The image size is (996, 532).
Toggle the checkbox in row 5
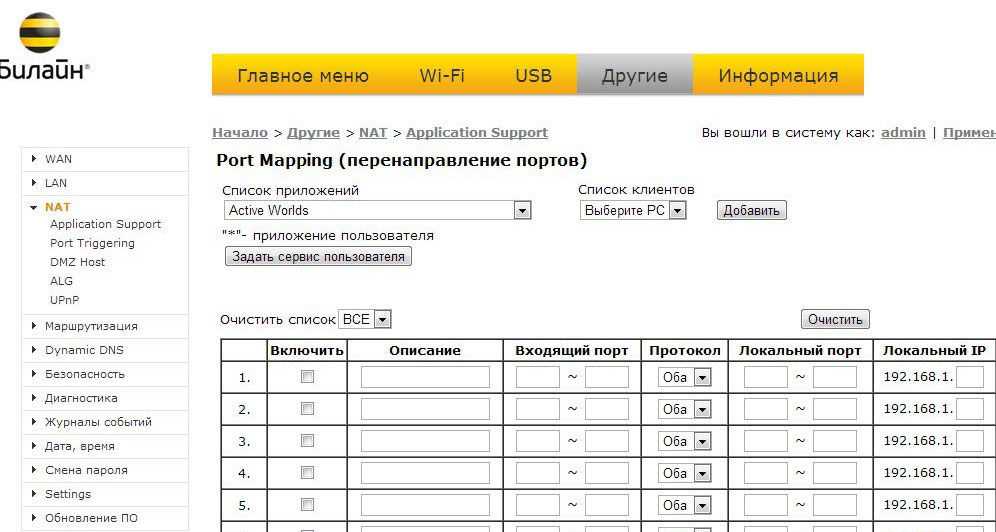point(307,505)
